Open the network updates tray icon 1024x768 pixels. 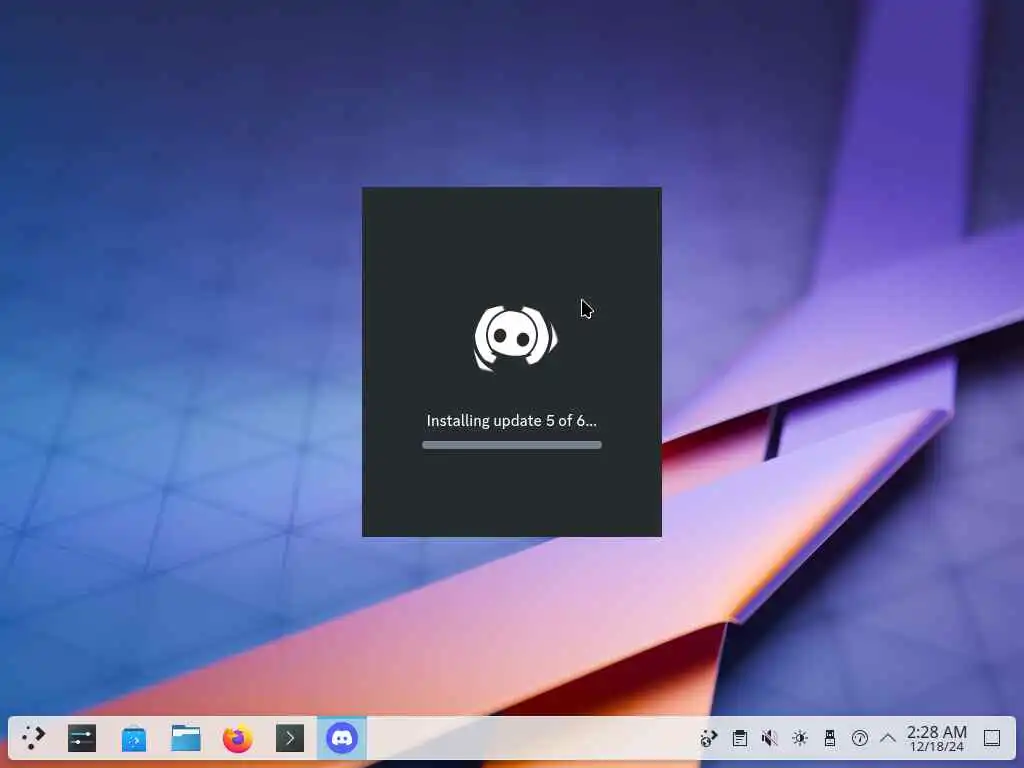(709, 739)
